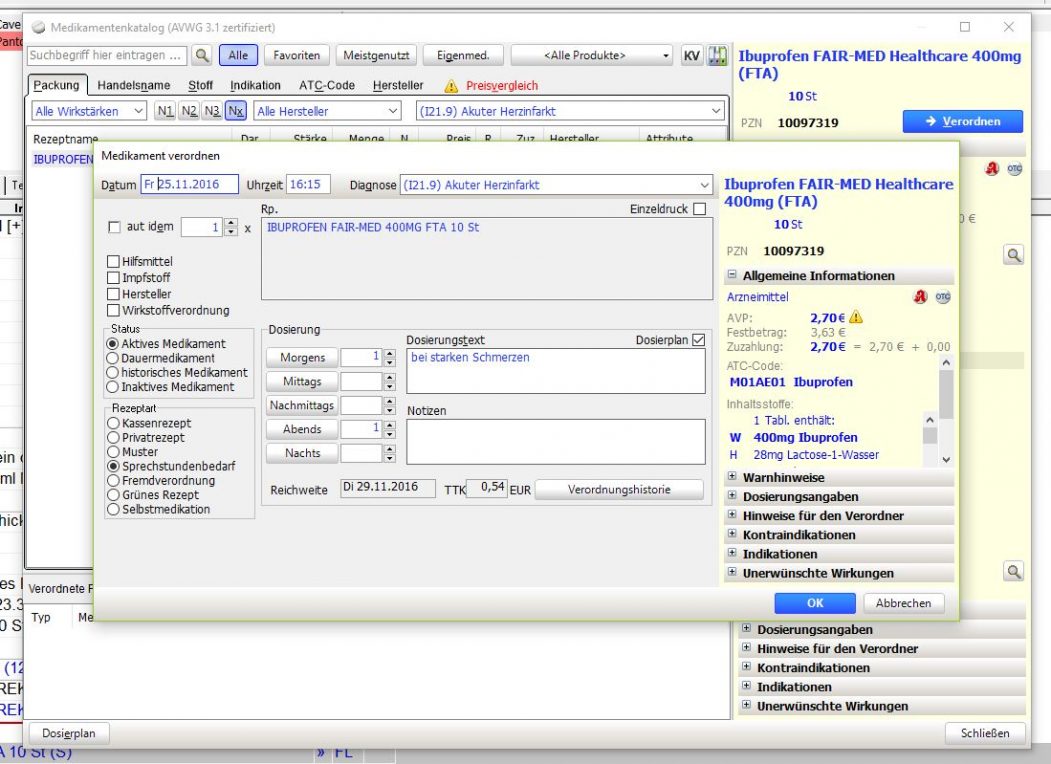Open the Verordnungshistorie
Viewport: 1051px width, 764px height.
pos(619,489)
